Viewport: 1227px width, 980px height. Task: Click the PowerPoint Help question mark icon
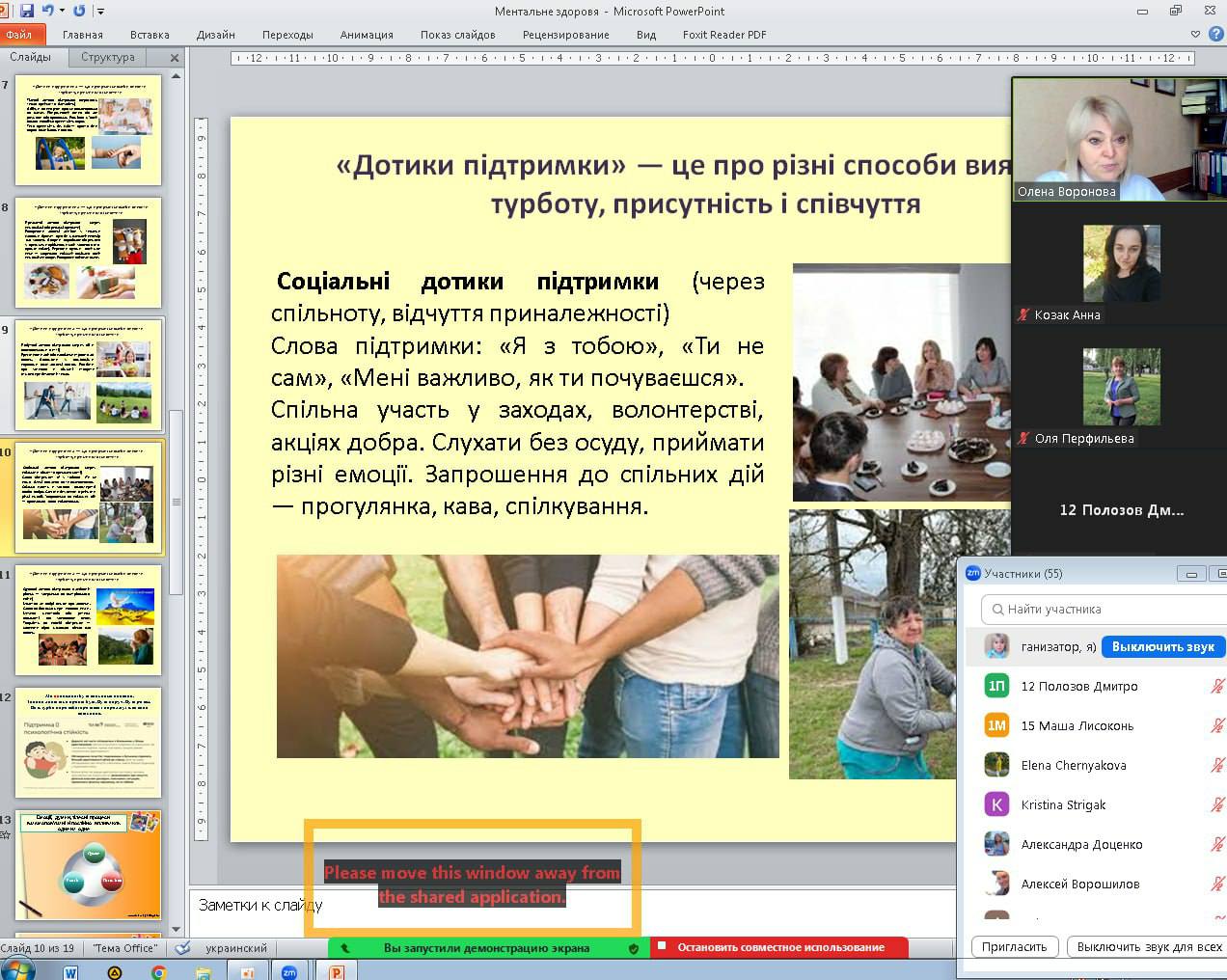(x=1215, y=34)
